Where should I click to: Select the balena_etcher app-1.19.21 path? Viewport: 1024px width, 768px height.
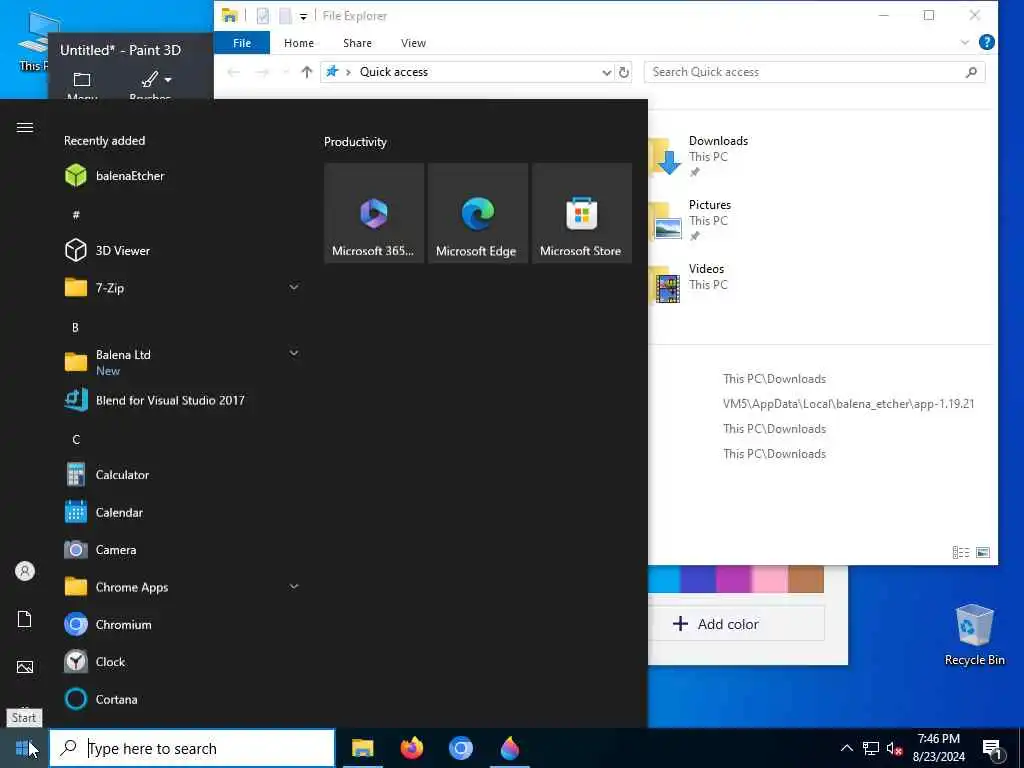tap(848, 404)
